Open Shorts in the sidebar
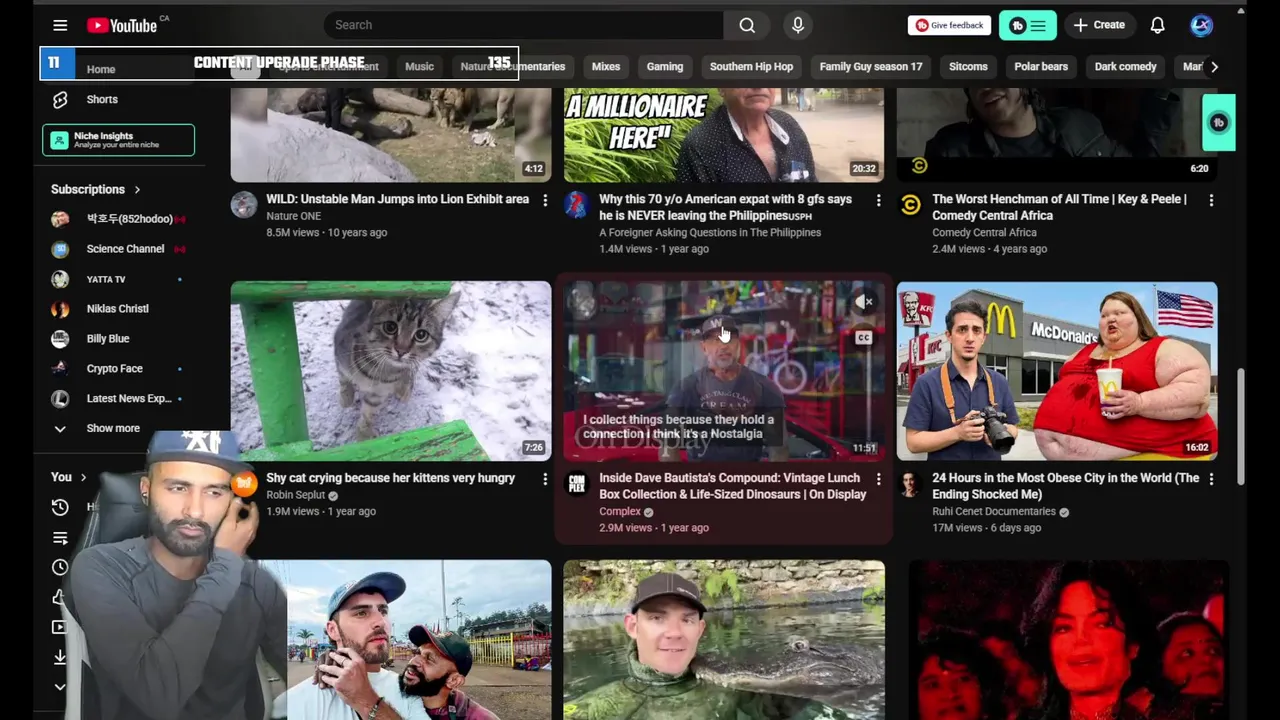 pos(102,99)
